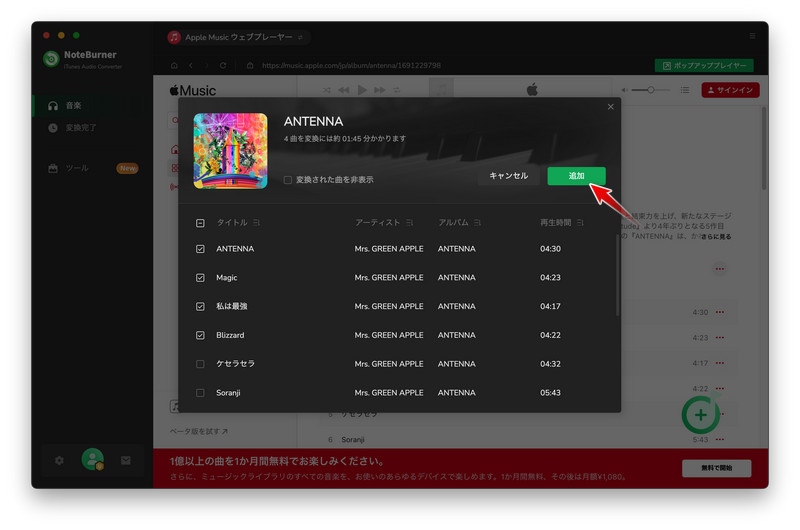The height and width of the screenshot is (530, 800).
Task: Open the playback queue list icon
Action: click(x=685, y=90)
